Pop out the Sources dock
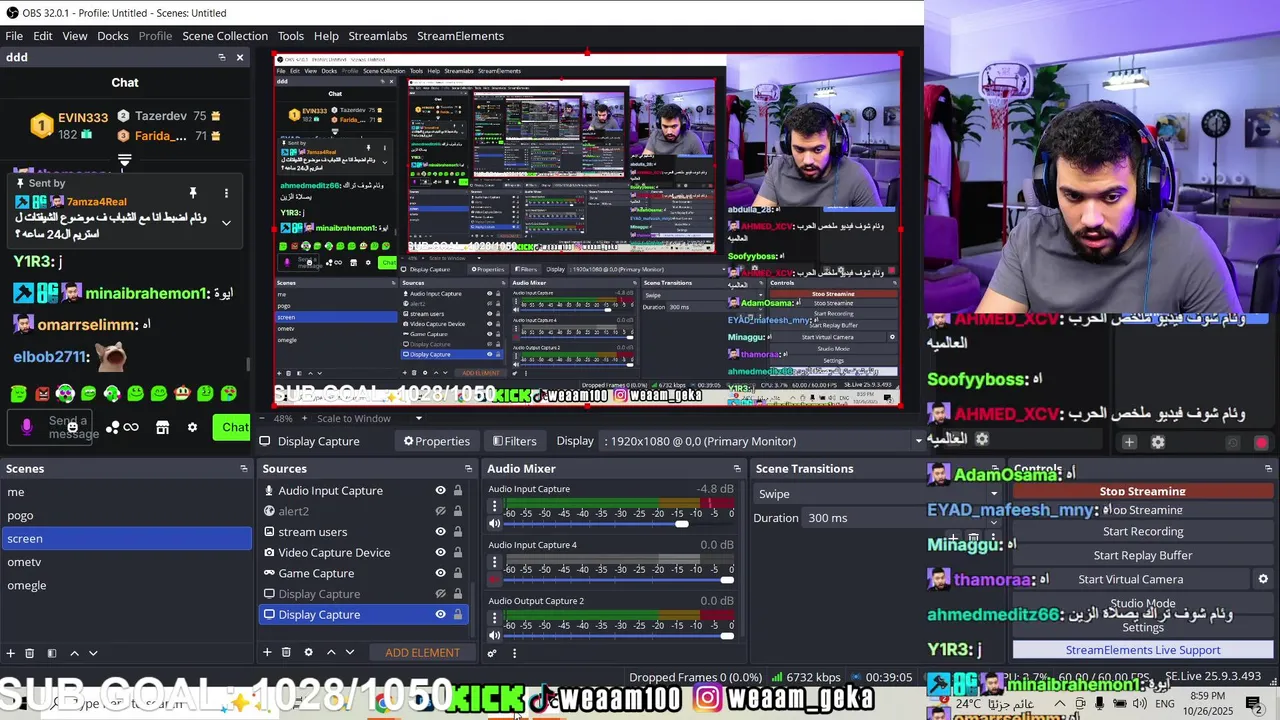This screenshot has width=1280, height=720. (468, 468)
